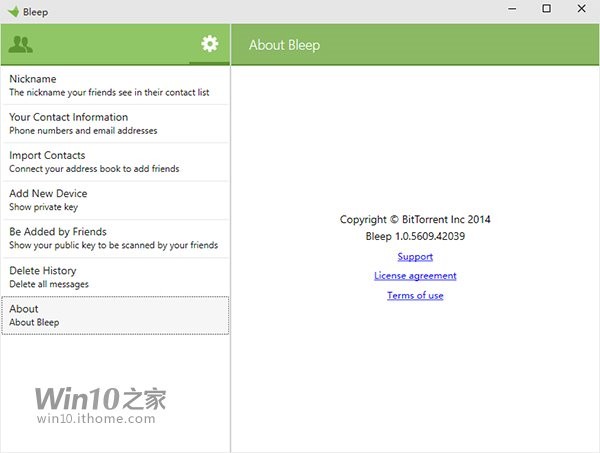The height and width of the screenshot is (453, 600).
Task: Click the version text Bleep 1.0.5609.42039
Action: 415,236
